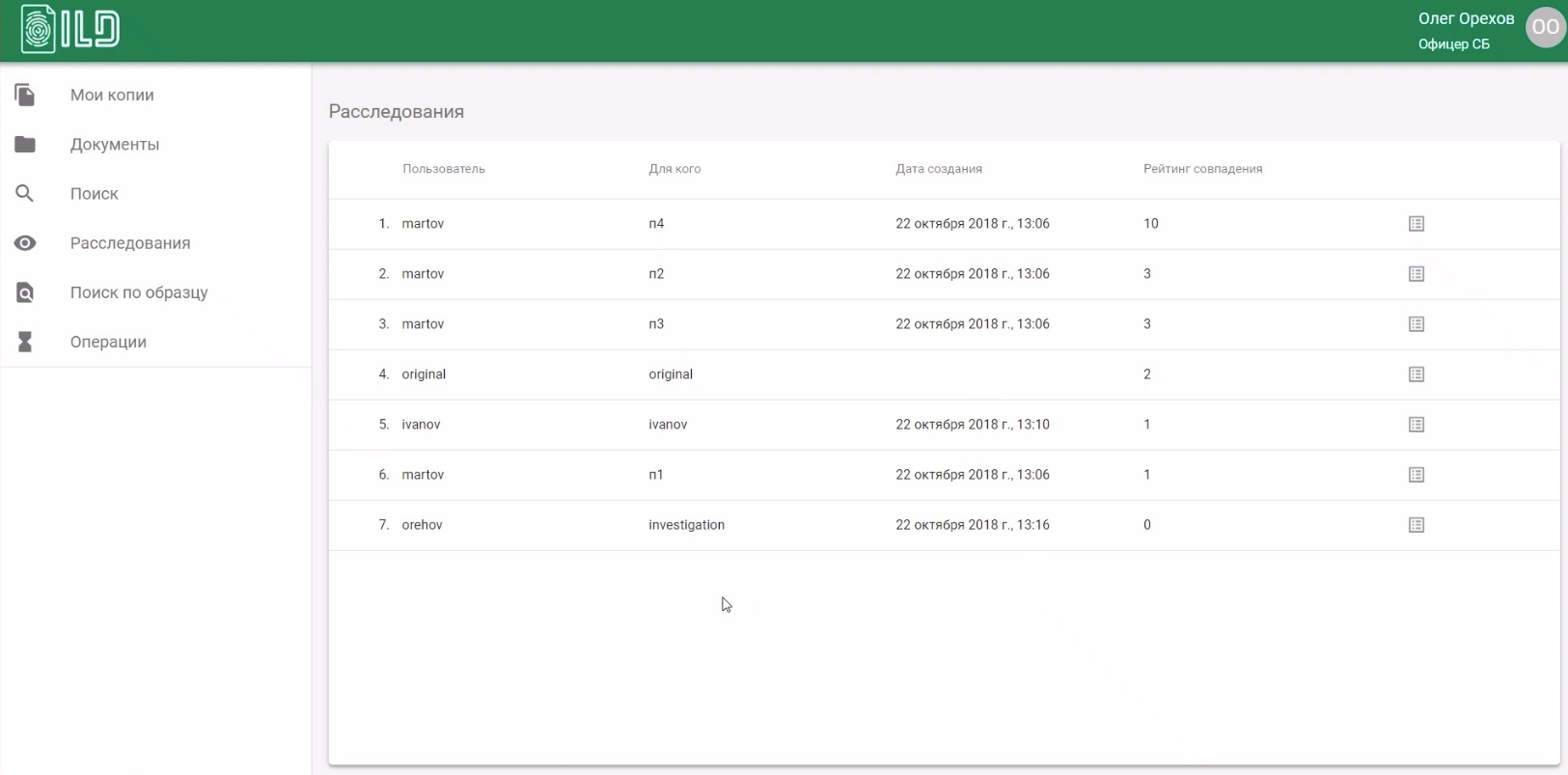Viewport: 1568px width, 775px height.
Task: Select user original in row 4
Action: pyautogui.click(x=424, y=374)
